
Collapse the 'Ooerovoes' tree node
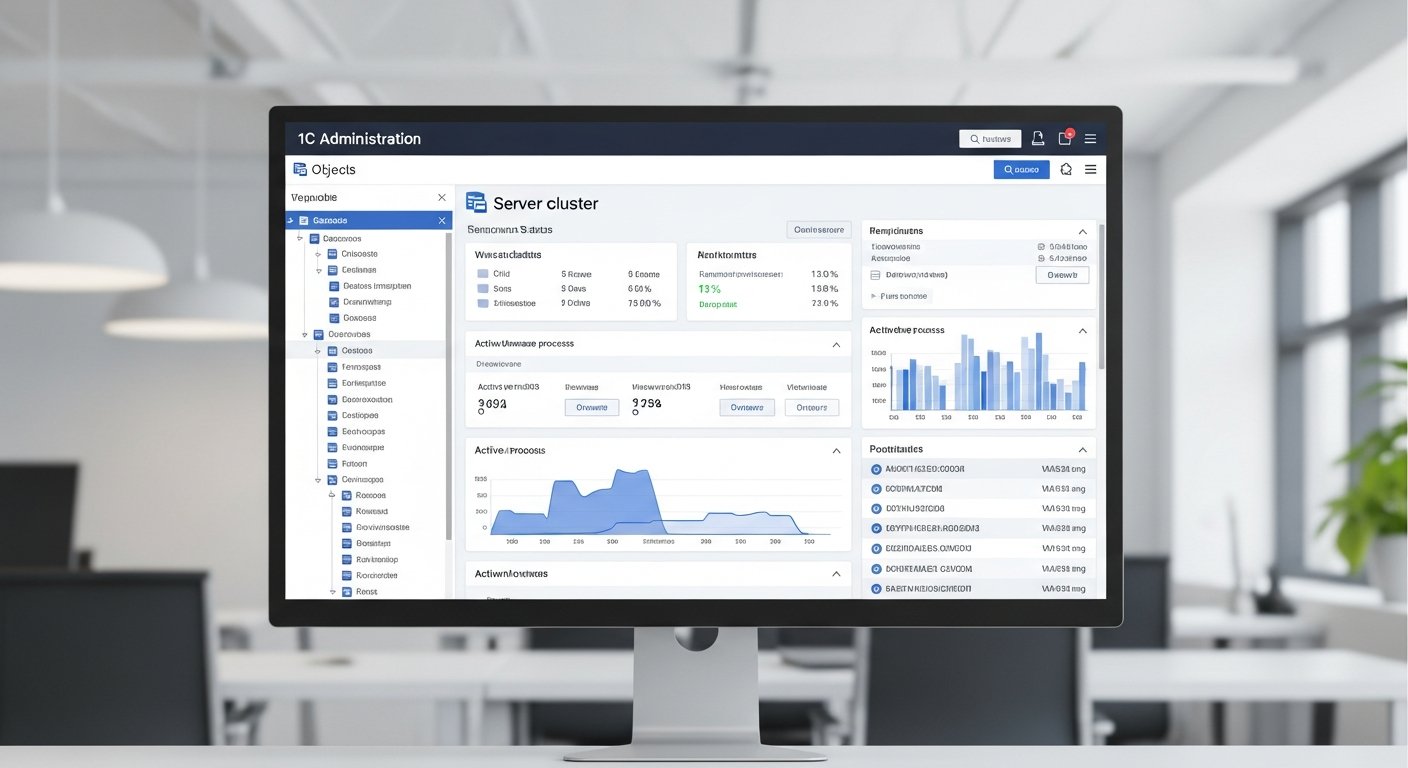coord(304,334)
